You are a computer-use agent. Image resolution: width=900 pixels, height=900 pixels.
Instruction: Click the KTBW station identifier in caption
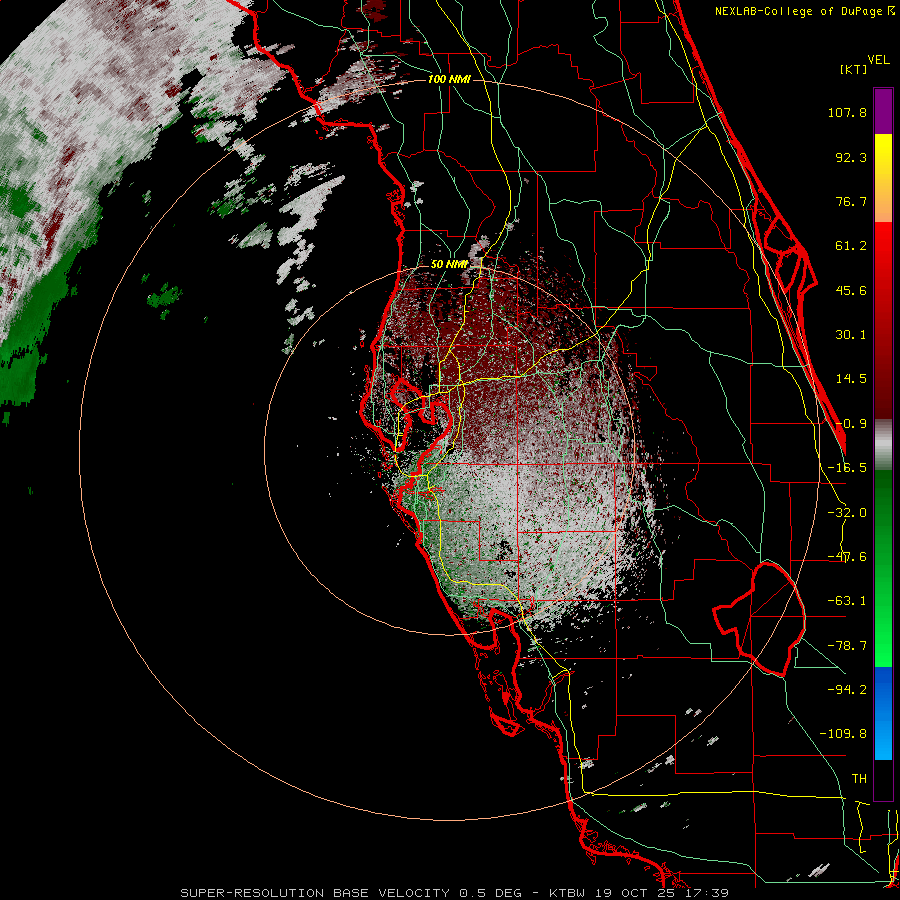coord(569,893)
